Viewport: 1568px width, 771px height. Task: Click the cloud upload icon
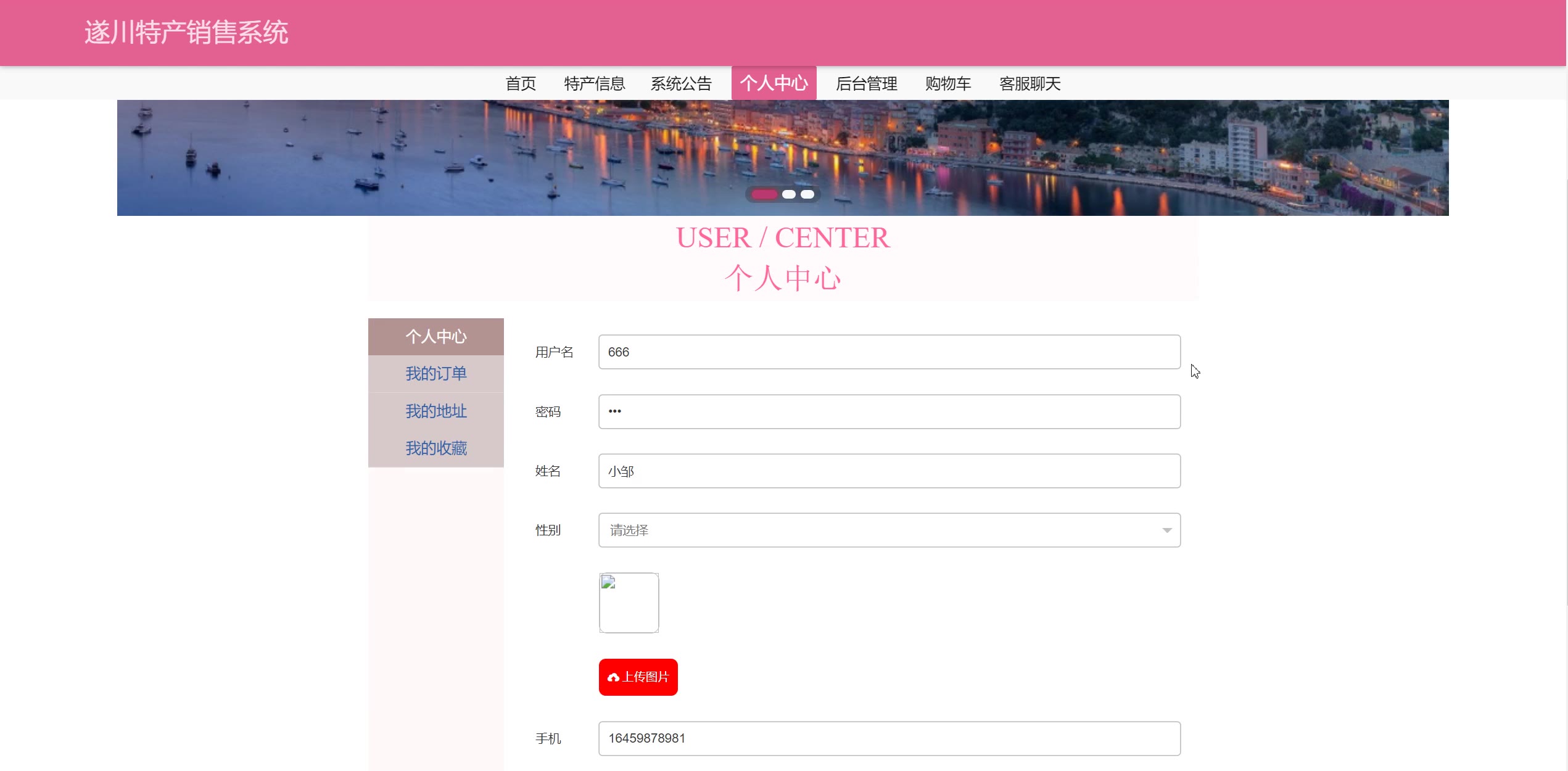[x=613, y=677]
